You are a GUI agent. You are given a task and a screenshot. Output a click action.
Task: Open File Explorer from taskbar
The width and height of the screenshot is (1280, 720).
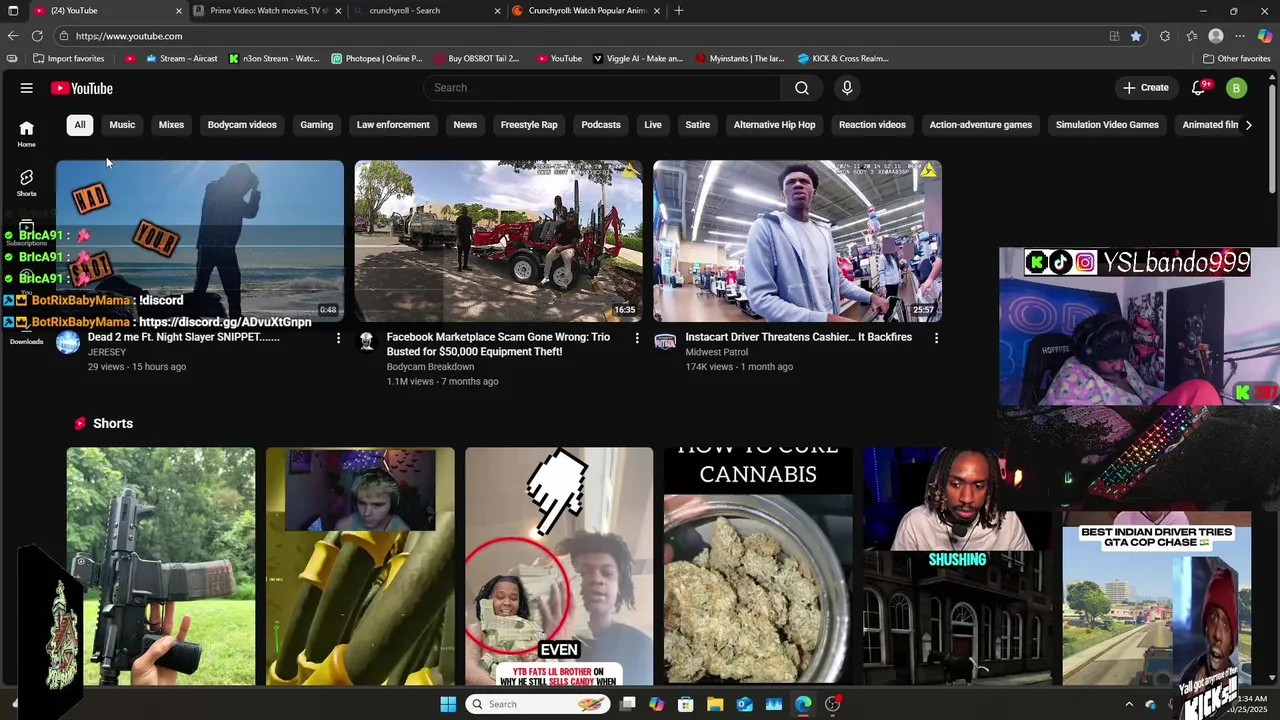click(x=715, y=704)
